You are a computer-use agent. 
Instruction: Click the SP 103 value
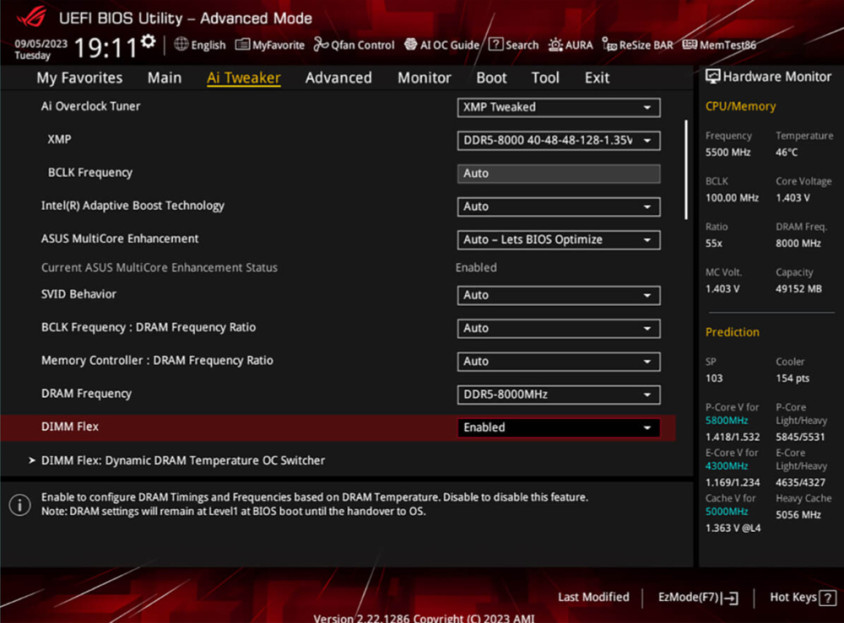click(x=714, y=379)
